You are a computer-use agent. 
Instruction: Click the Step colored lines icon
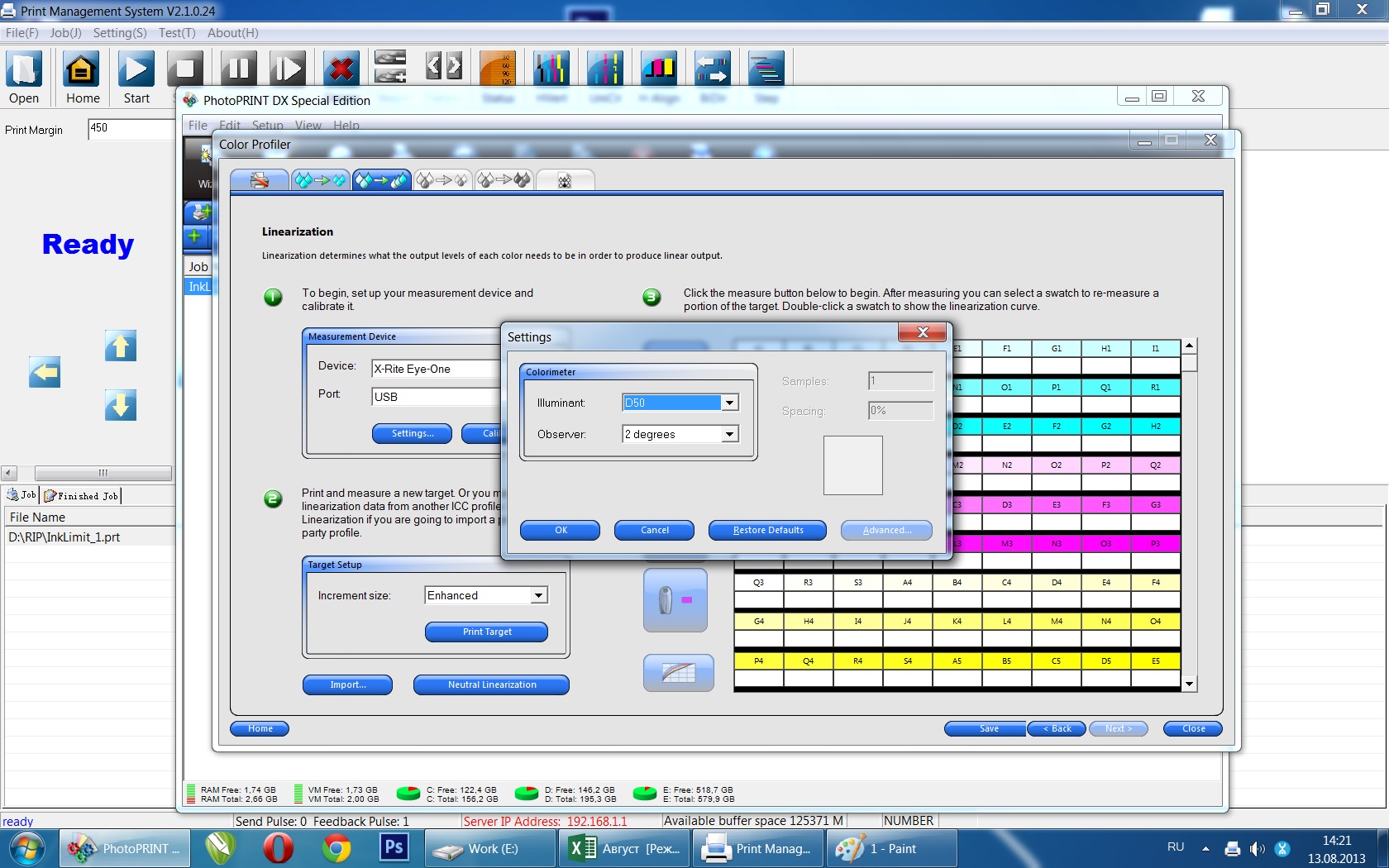tap(766, 69)
